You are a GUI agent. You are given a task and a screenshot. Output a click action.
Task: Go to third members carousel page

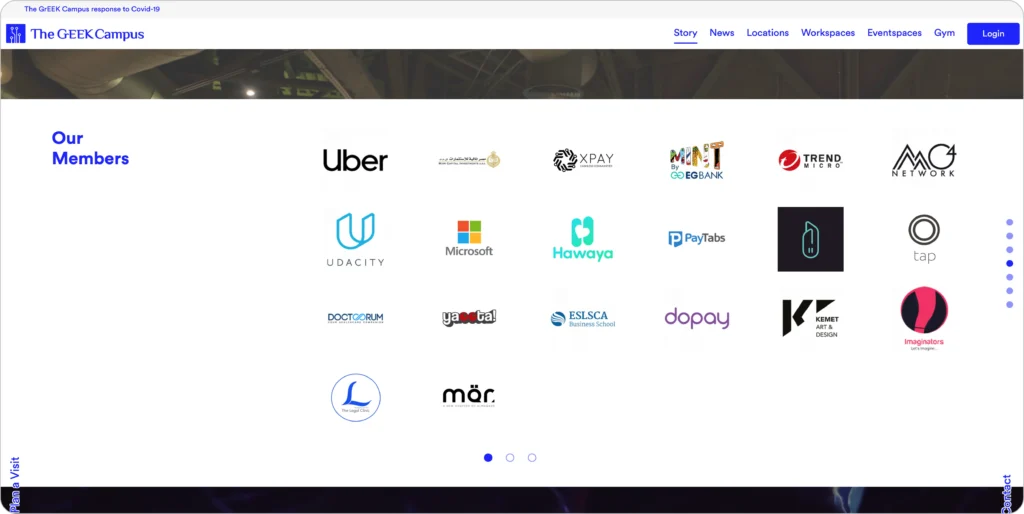(x=532, y=458)
